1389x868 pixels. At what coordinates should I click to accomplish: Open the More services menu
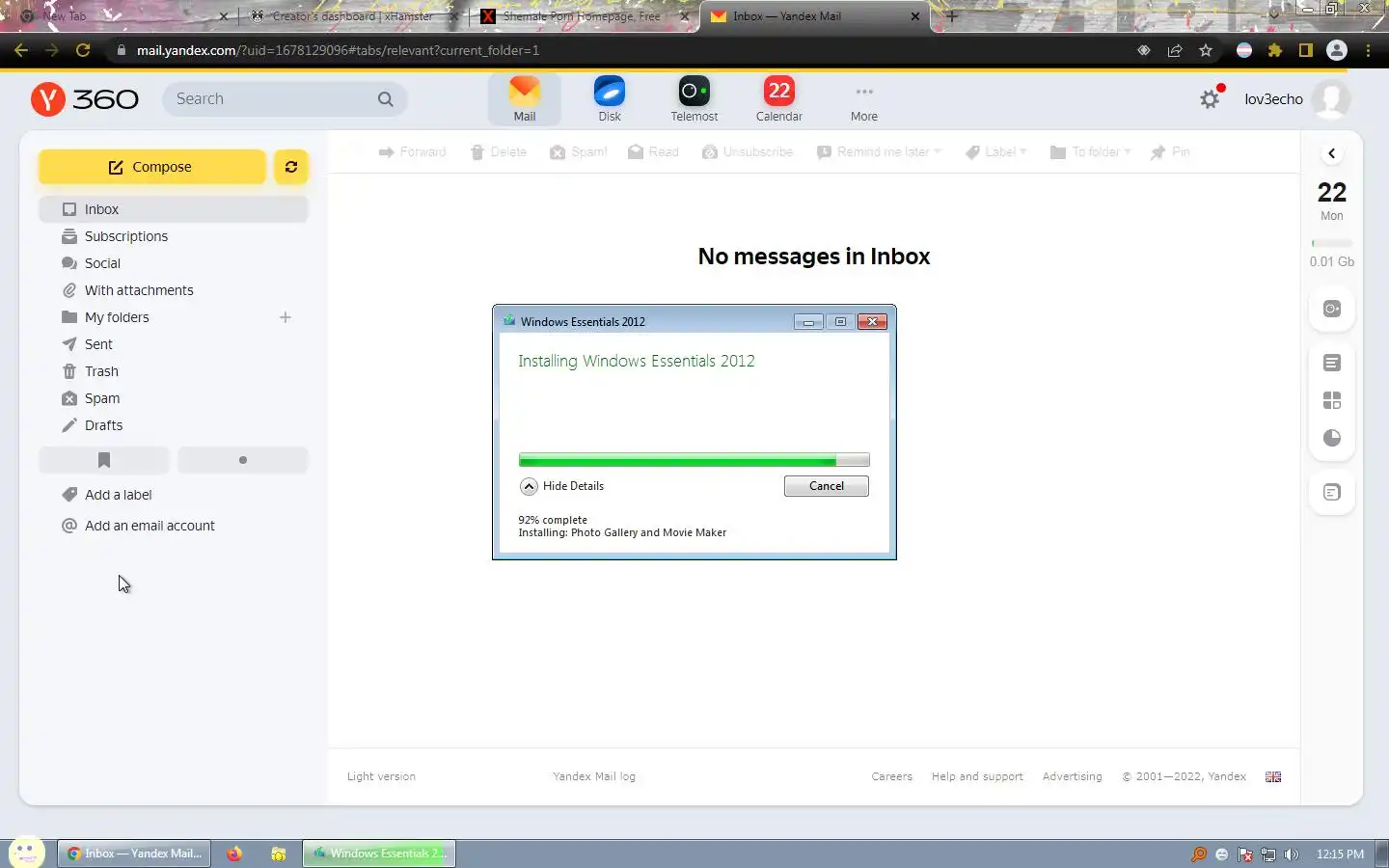click(863, 99)
